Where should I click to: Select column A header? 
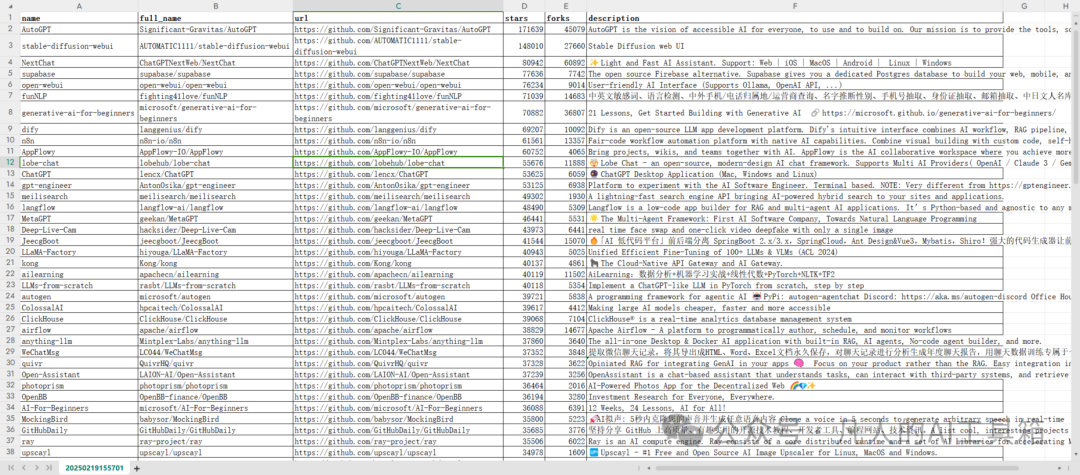pos(79,6)
